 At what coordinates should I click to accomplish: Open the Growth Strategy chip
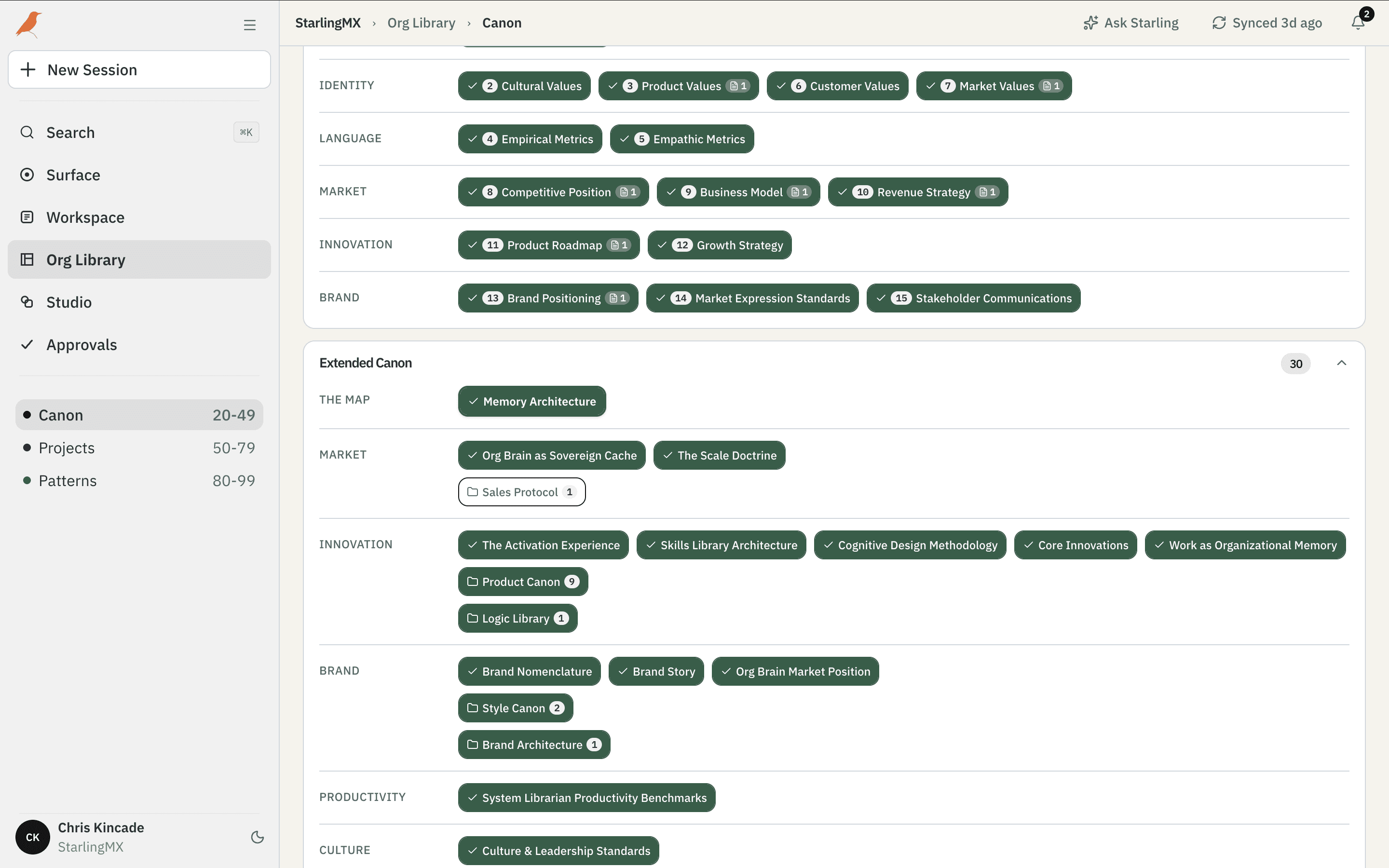pyautogui.click(x=720, y=245)
